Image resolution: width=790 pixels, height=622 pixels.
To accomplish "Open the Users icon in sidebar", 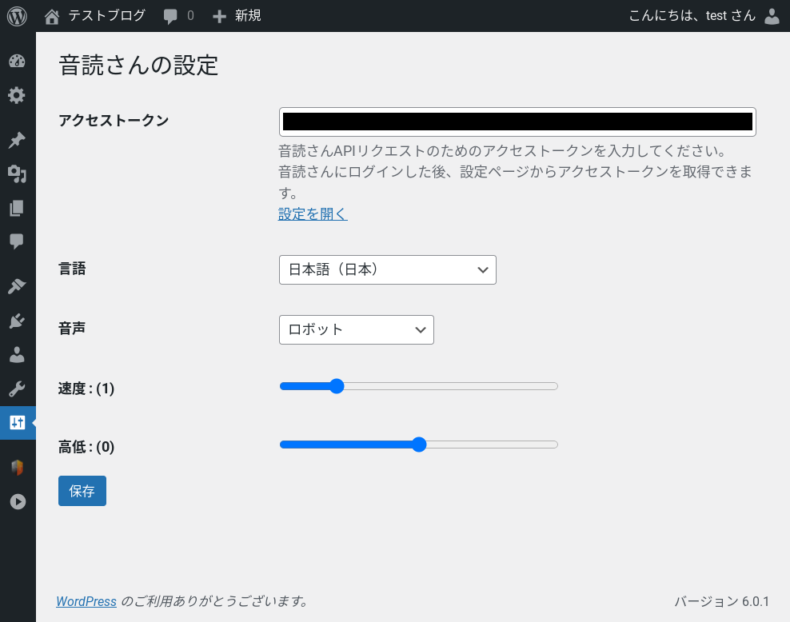I will click(x=17, y=355).
